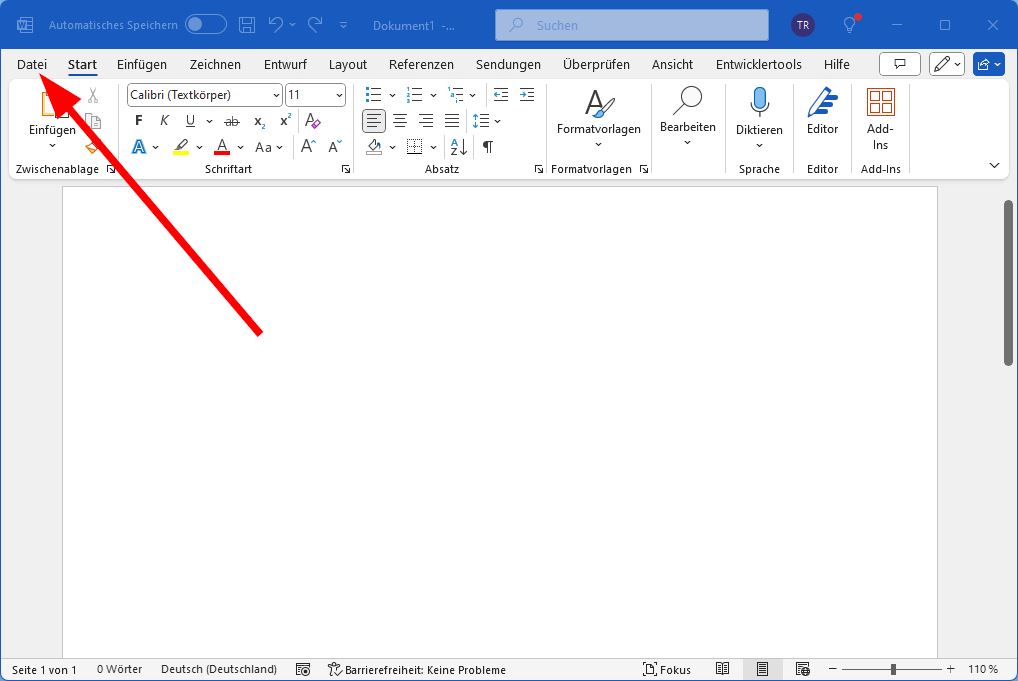
Task: Open the Calibri font name dropdown
Action: point(277,94)
